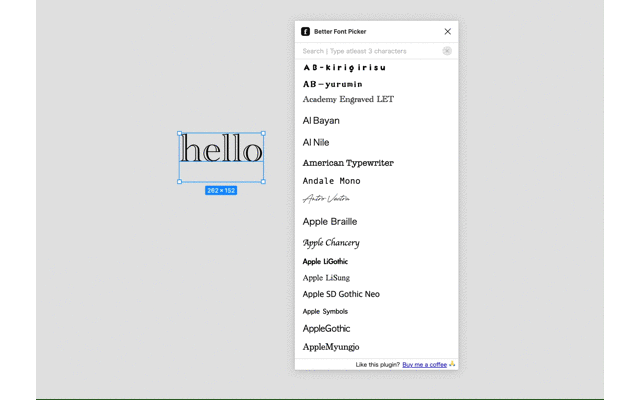640x400 pixels.
Task: Pick the AppleGothic font
Action: 326,329
